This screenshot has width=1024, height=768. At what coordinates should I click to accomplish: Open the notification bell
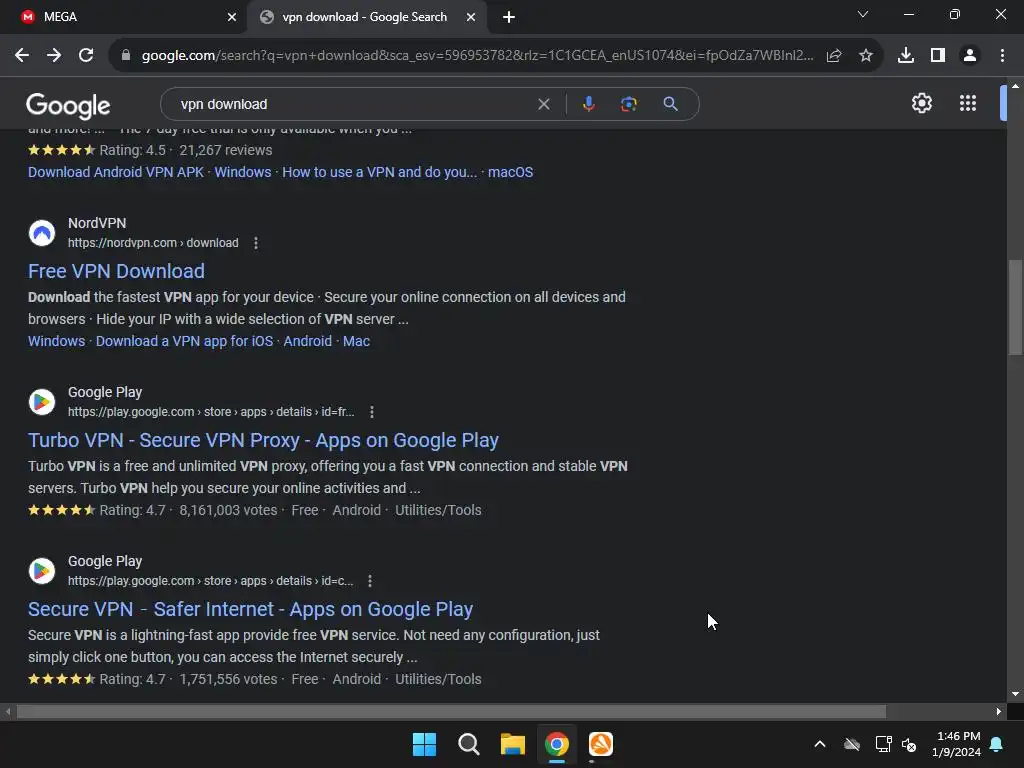(x=997, y=744)
